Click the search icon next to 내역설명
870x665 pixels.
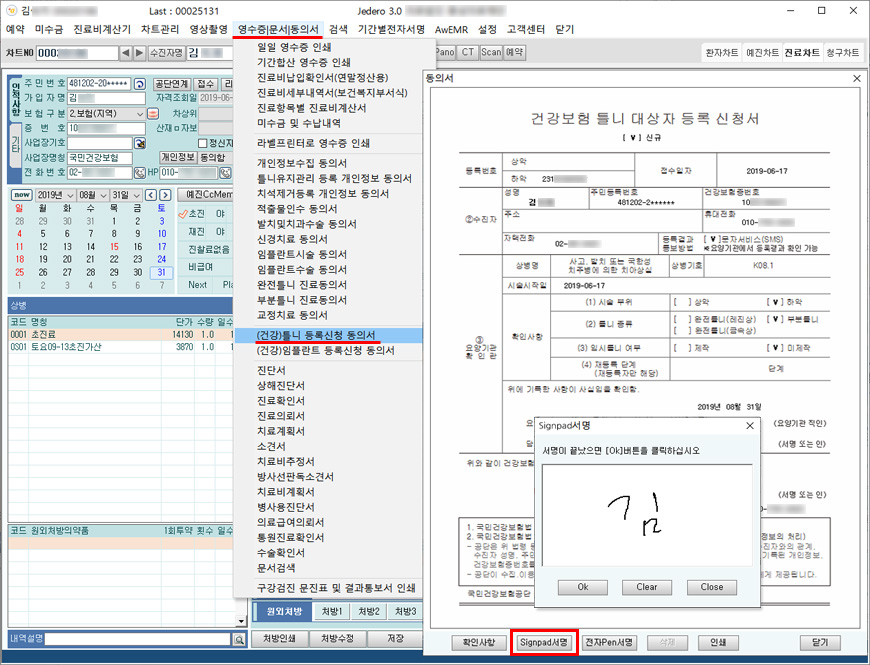coord(239,639)
